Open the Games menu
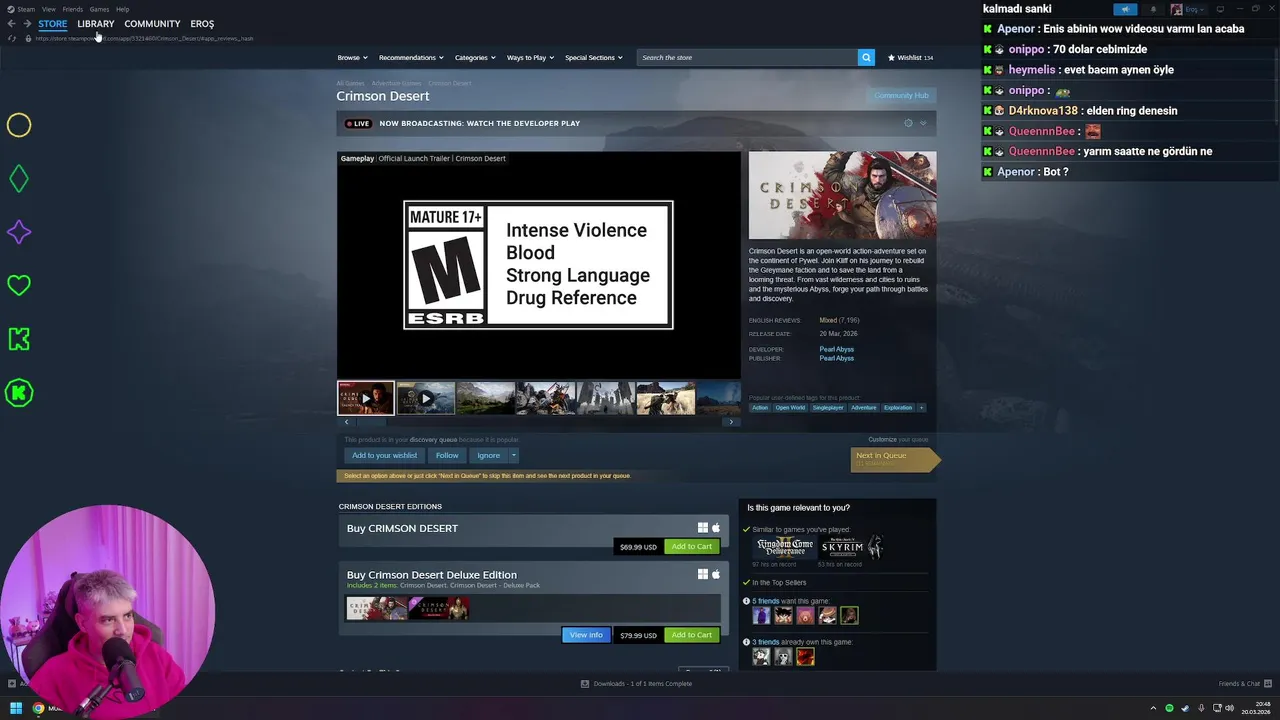 click(99, 9)
